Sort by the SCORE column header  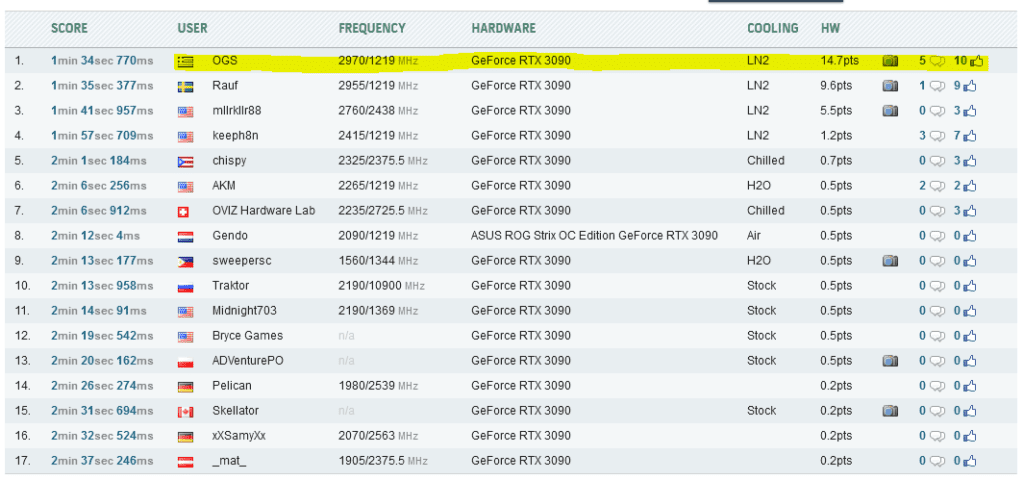coord(69,29)
